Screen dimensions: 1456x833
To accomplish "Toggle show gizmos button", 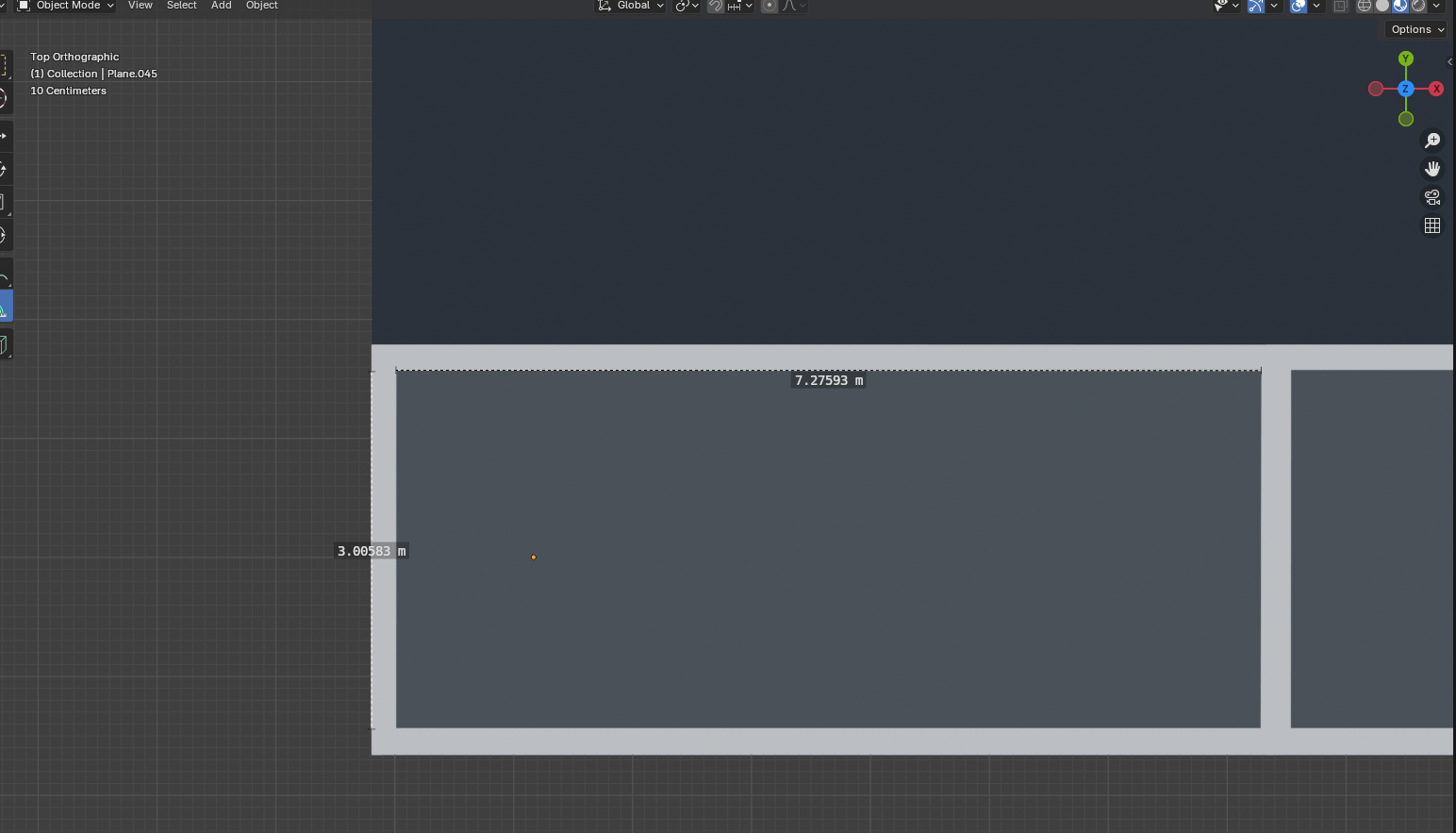I will [1256, 6].
